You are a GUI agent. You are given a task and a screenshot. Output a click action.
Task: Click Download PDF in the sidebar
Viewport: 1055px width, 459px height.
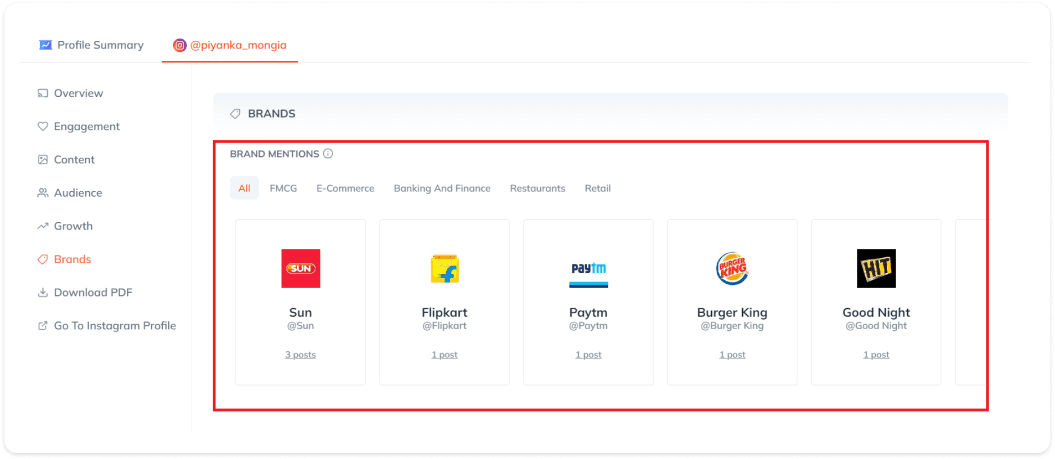pyautogui.click(x=92, y=292)
